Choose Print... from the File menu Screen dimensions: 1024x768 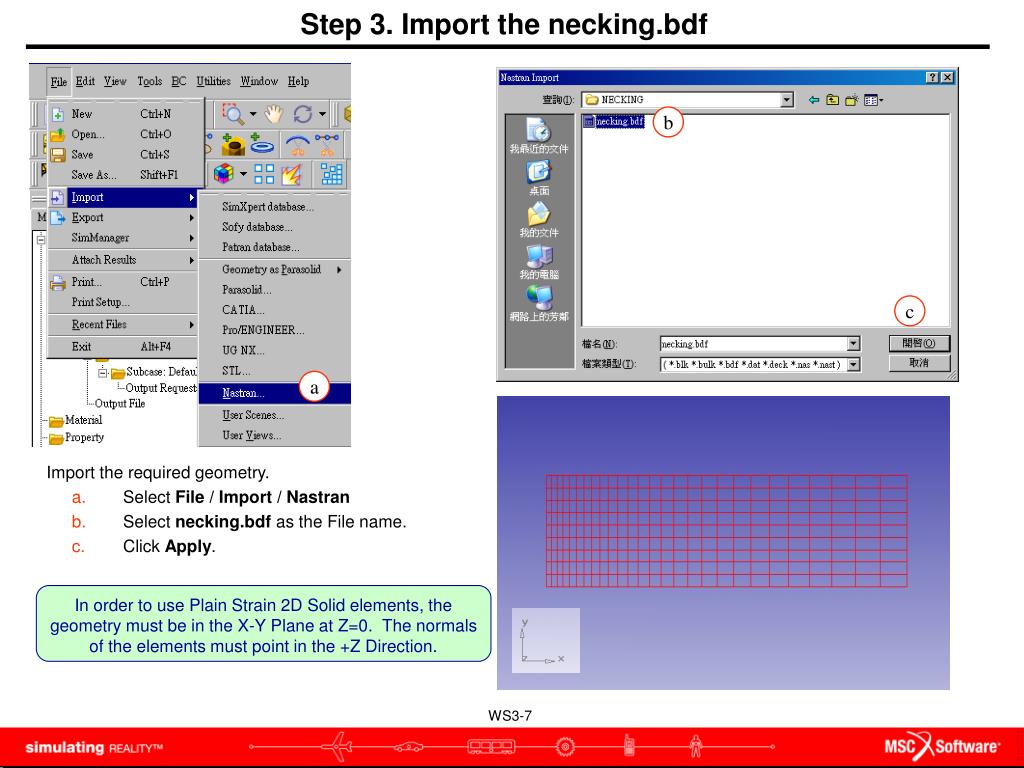[x=123, y=281]
